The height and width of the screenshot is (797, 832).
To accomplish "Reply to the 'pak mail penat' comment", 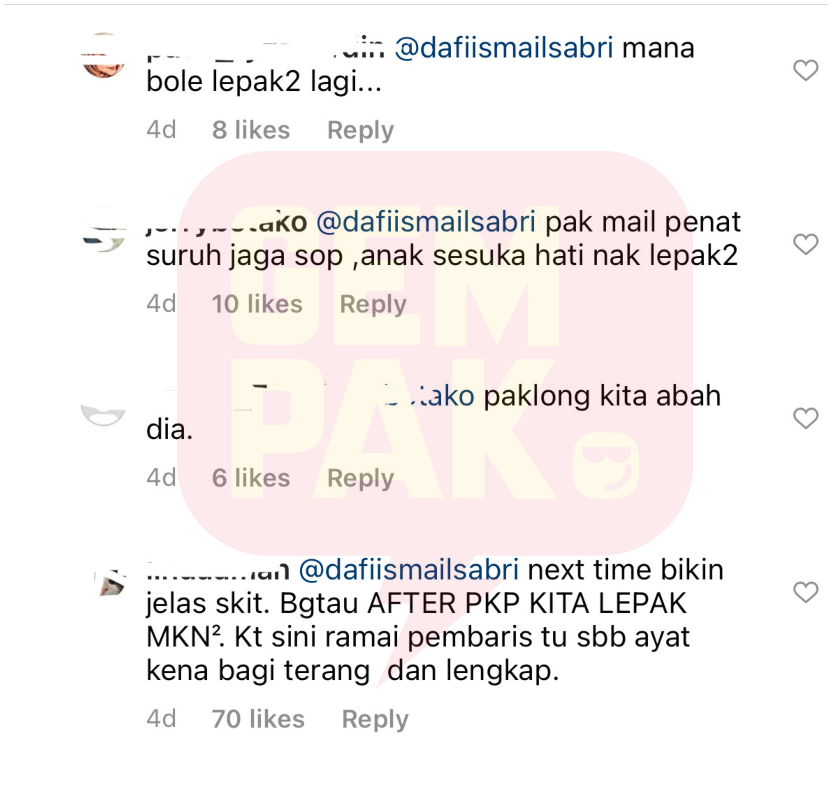I will 373,304.
